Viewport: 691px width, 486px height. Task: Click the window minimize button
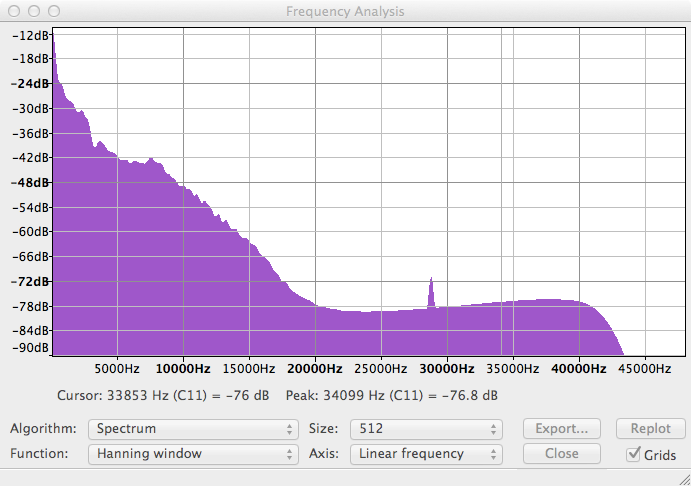(34, 11)
